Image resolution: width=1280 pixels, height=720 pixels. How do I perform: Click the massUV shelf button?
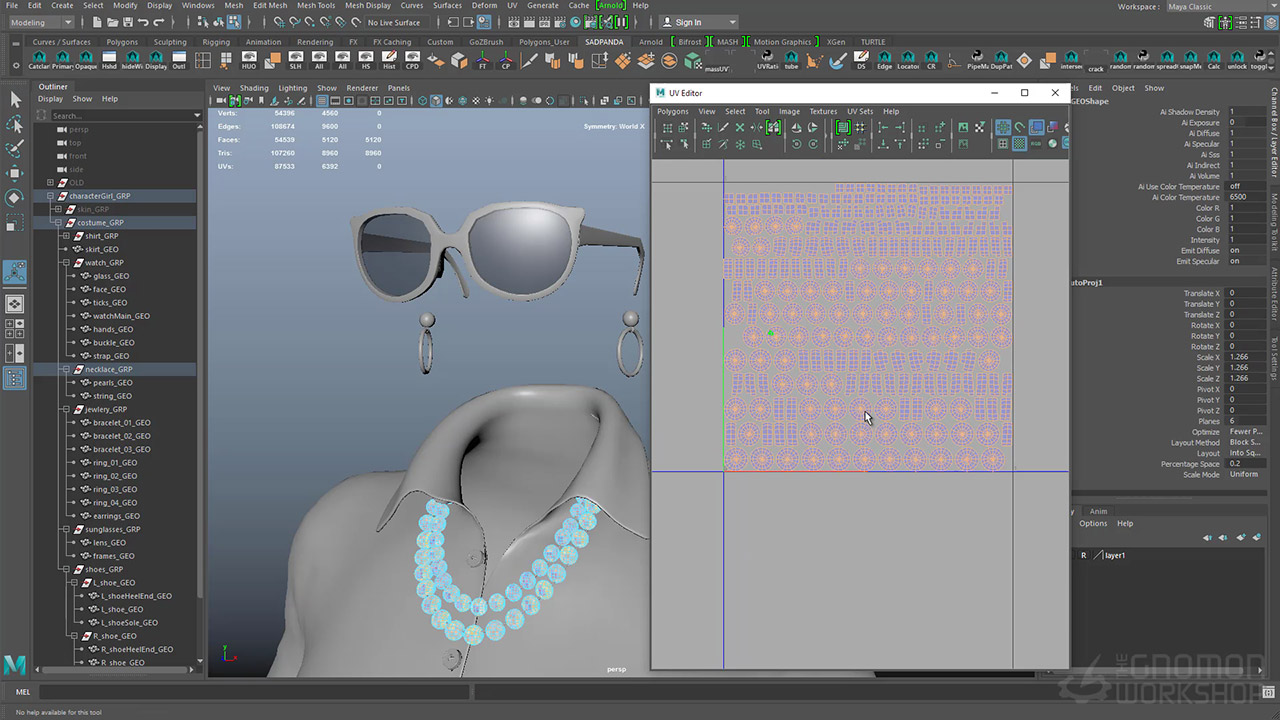(716, 61)
